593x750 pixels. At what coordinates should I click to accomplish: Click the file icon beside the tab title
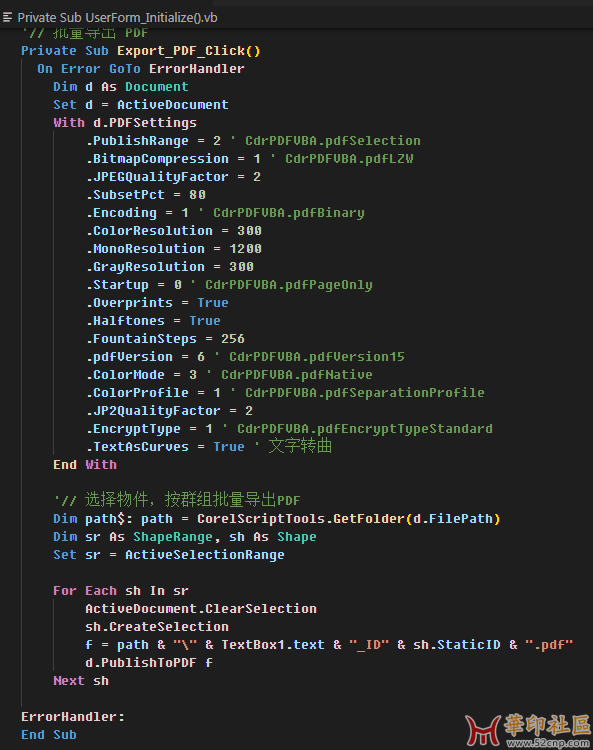7,18
